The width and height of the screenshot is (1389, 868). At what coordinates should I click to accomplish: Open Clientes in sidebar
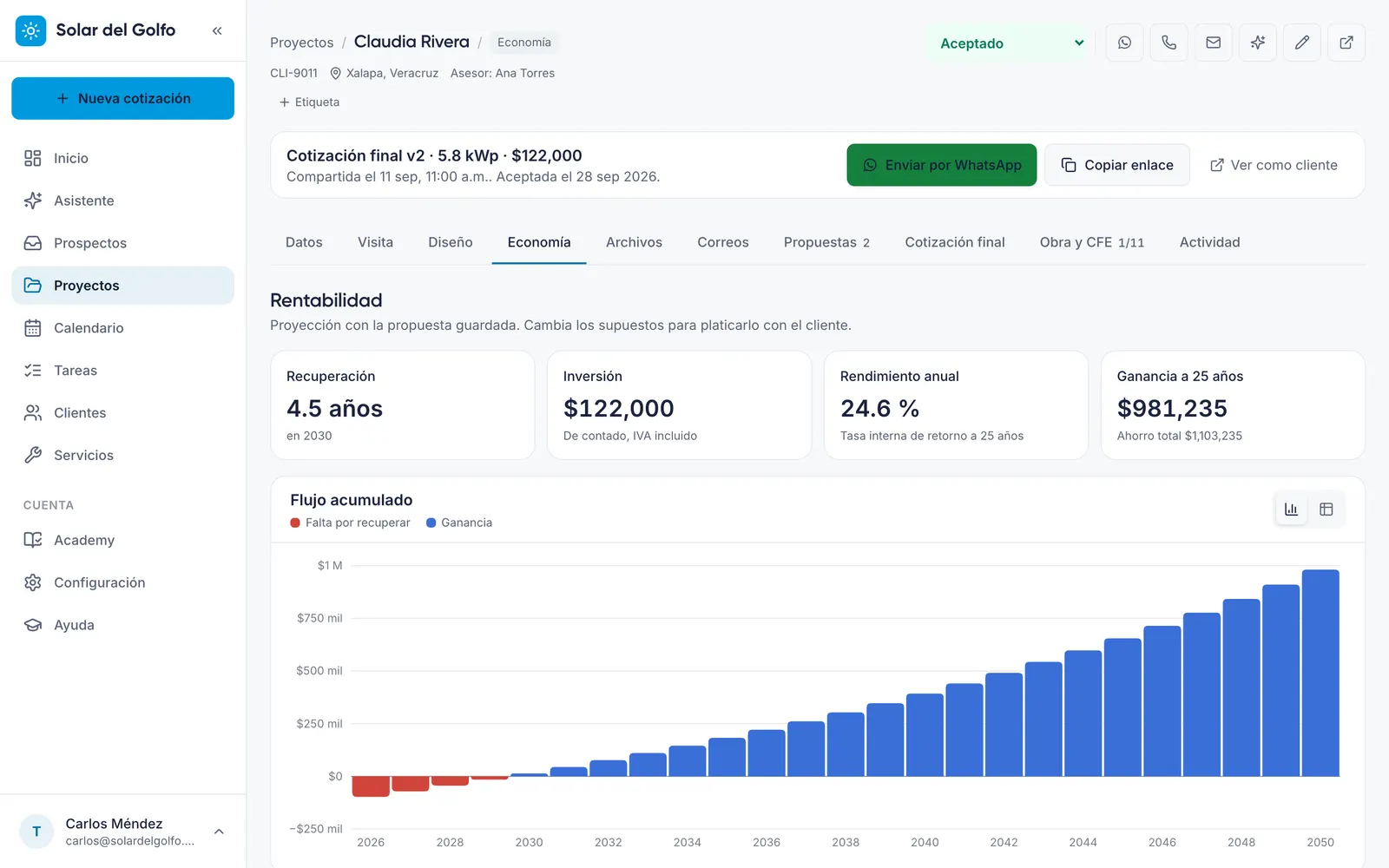pyautogui.click(x=122, y=413)
